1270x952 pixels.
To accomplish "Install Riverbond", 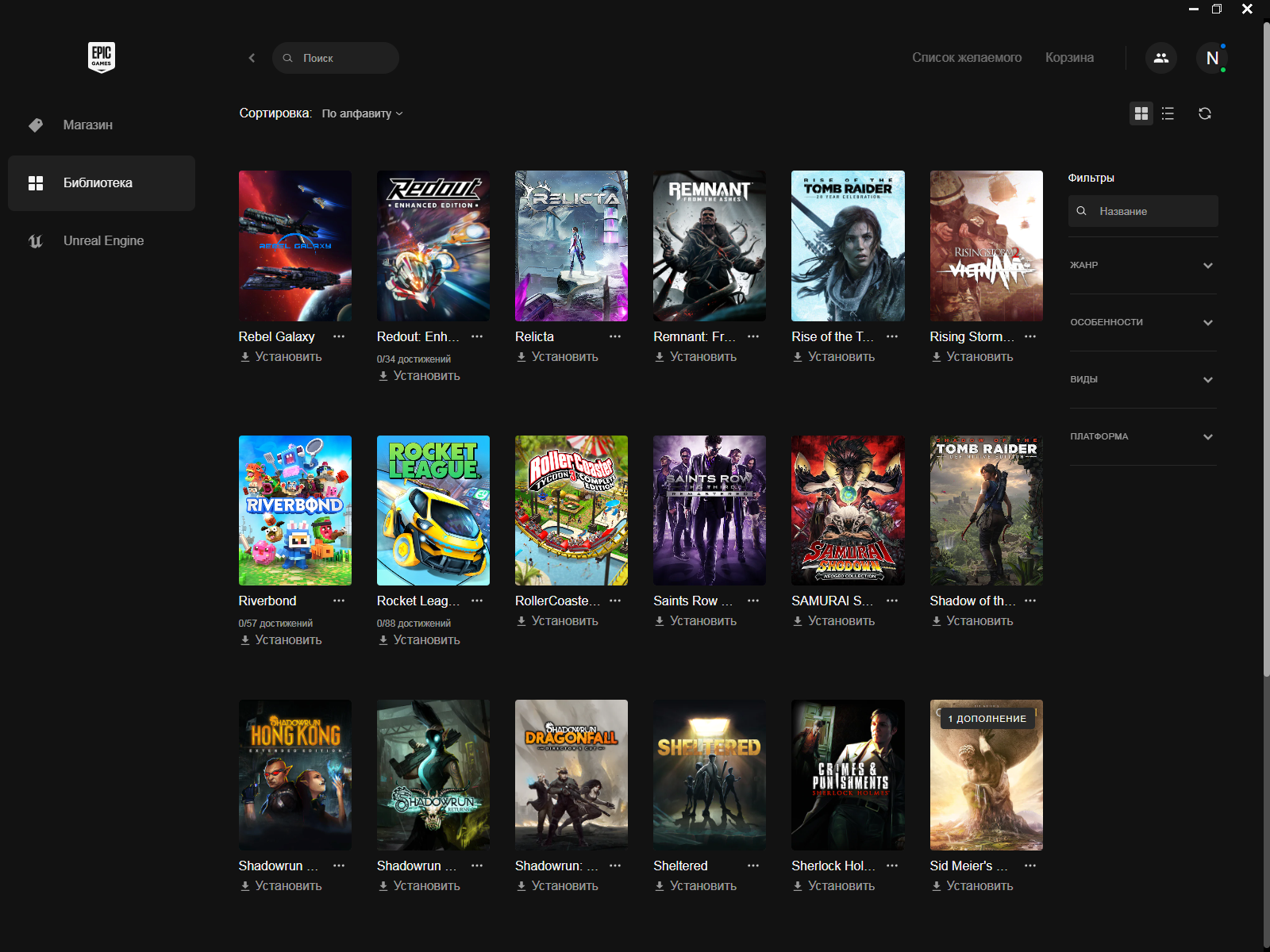I will click(x=281, y=640).
